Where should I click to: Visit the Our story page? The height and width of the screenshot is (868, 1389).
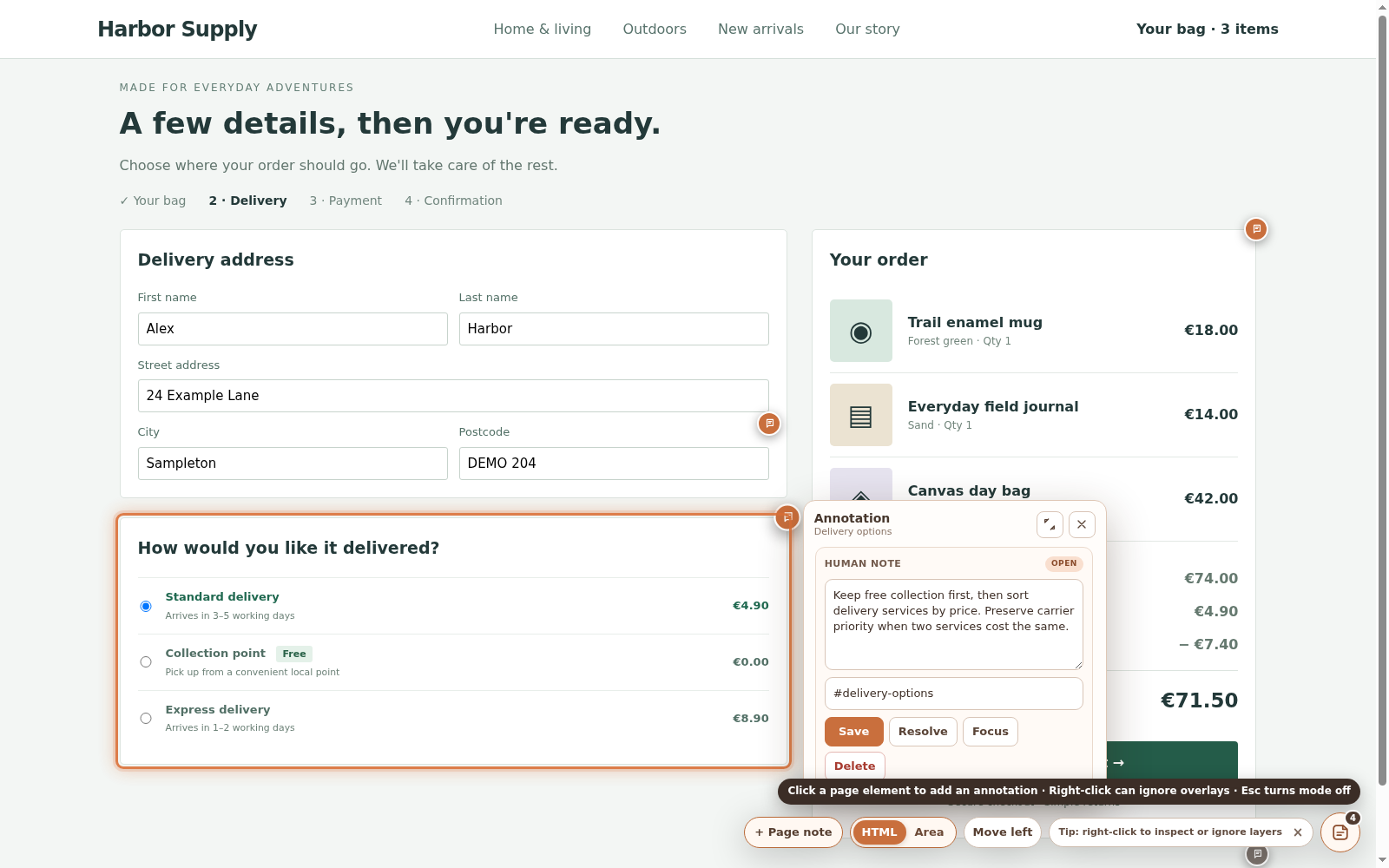(x=867, y=29)
